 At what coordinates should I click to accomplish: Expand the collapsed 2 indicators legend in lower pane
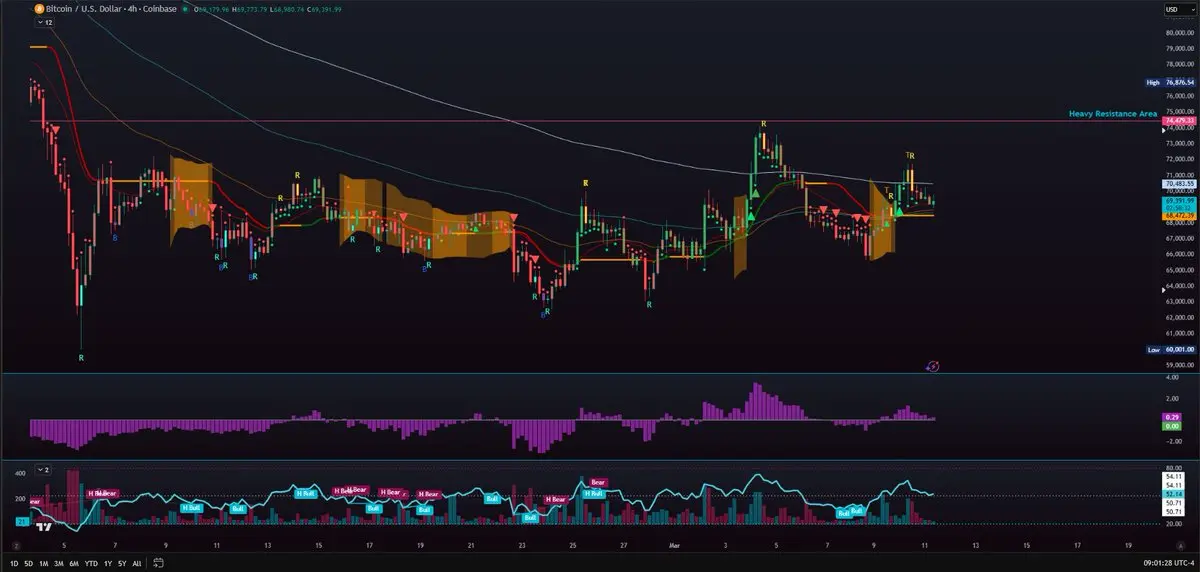[x=41, y=469]
